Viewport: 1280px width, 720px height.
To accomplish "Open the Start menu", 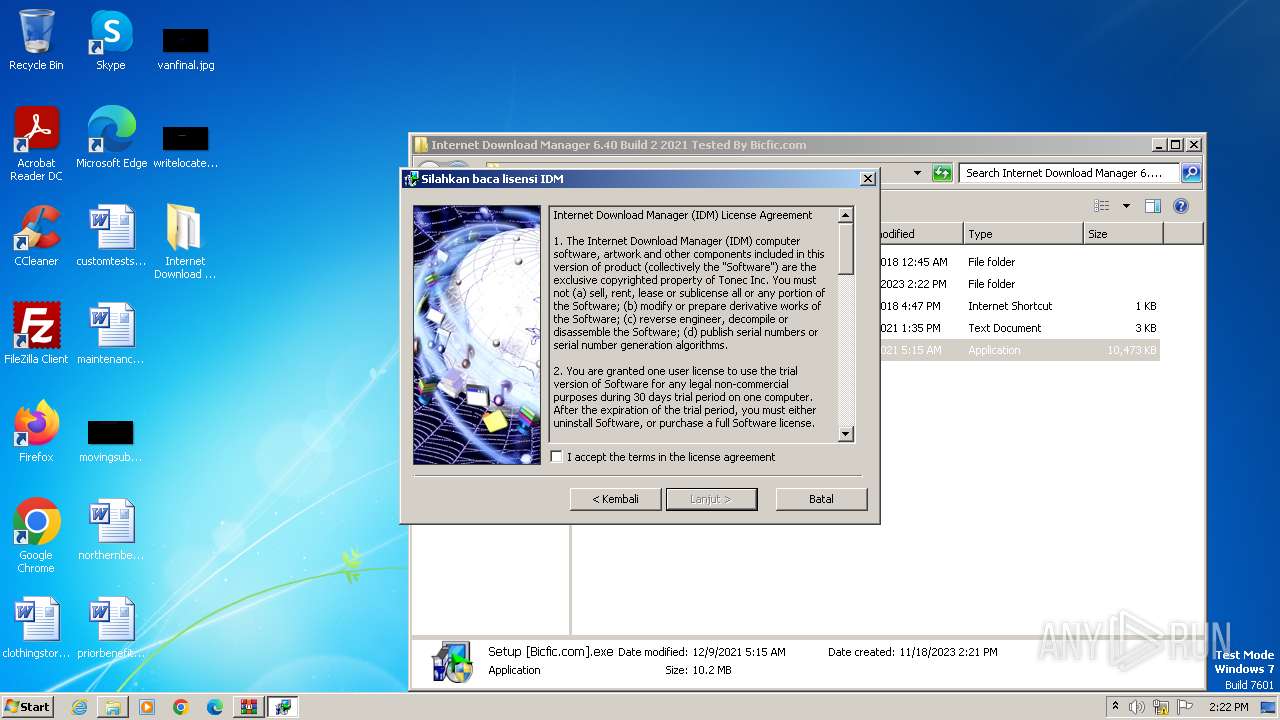I will (x=28, y=706).
